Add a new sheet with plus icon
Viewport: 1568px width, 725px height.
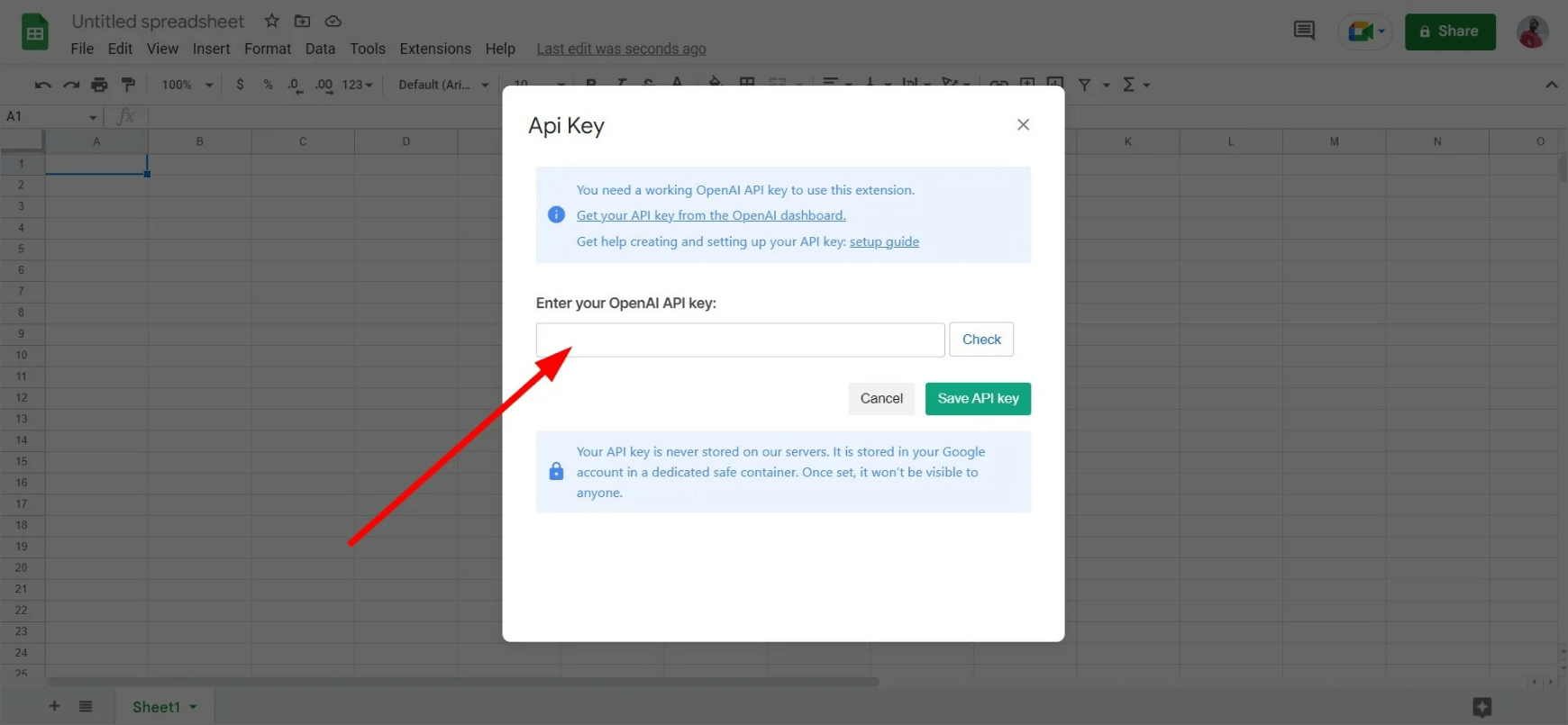point(54,706)
